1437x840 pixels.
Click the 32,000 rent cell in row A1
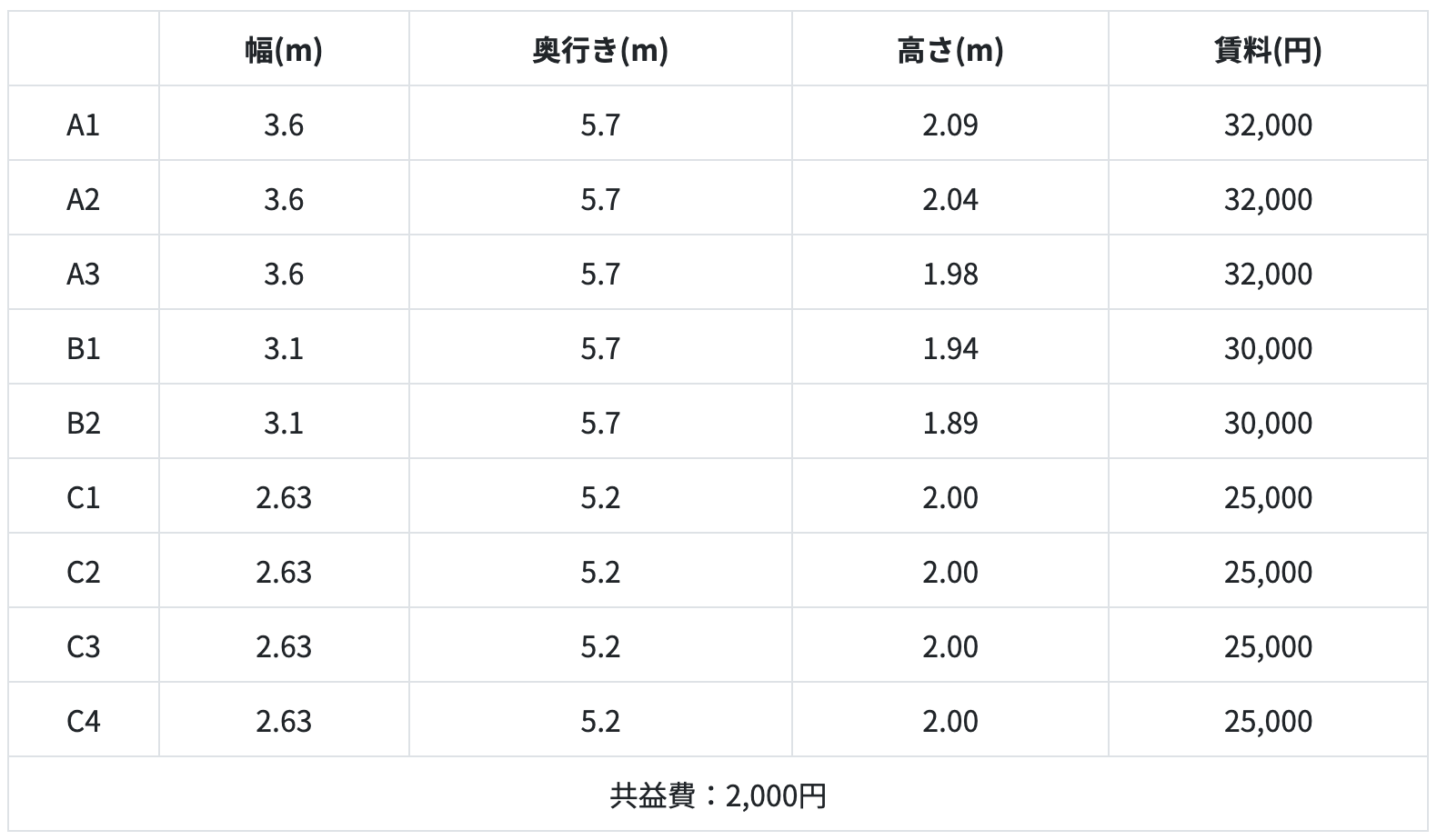1268,125
